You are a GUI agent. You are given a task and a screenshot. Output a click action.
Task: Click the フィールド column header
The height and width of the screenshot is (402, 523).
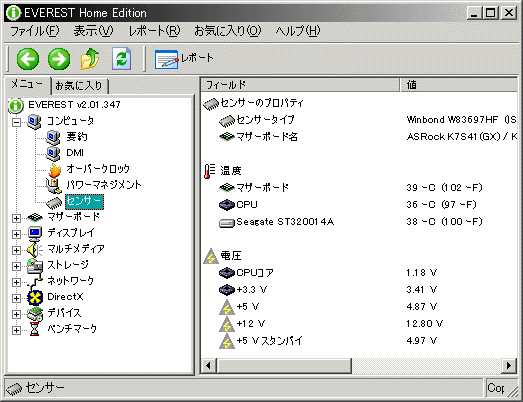(x=300, y=85)
